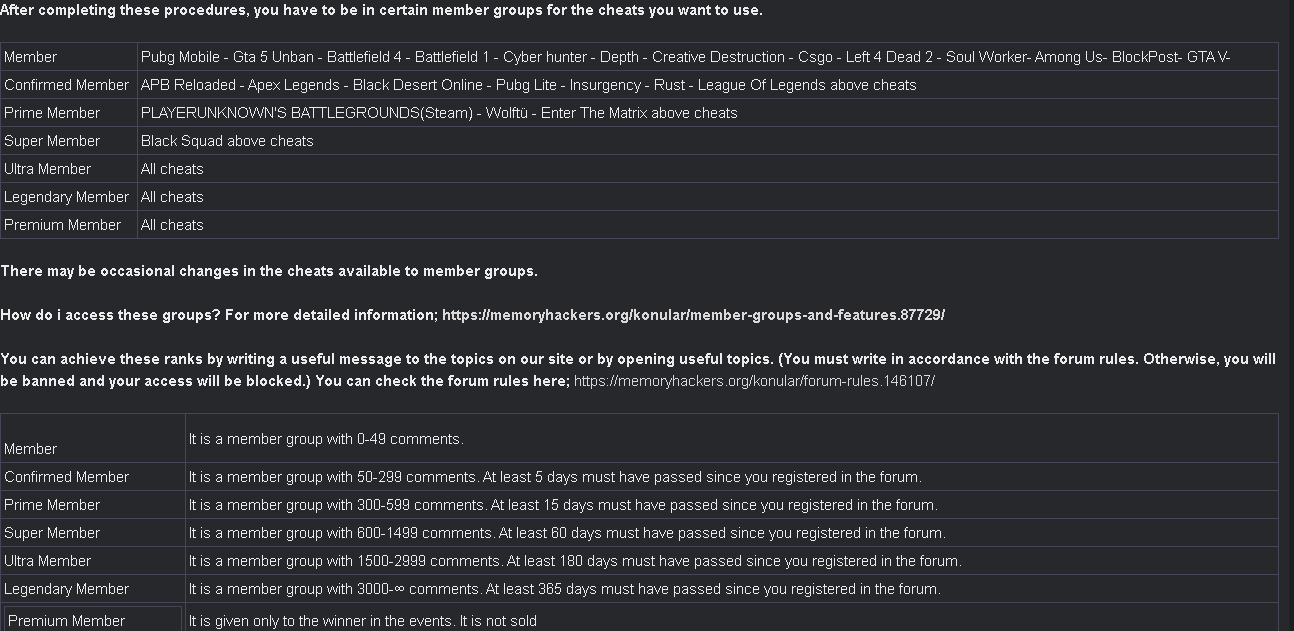1294x631 pixels.
Task: Click the APB Reloaded cheats list text
Action: [529, 85]
